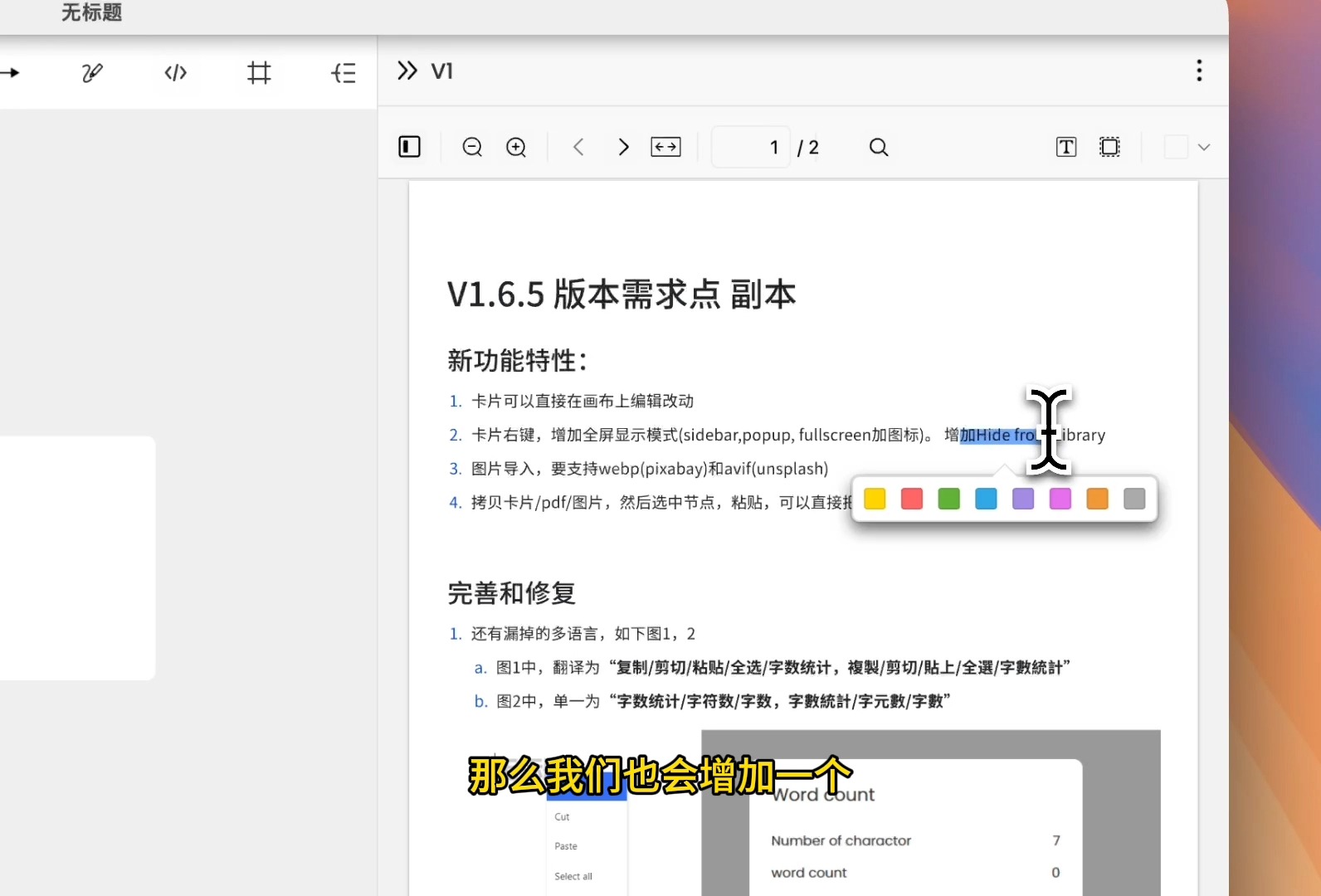Choose gray highlight color
Image resolution: width=1321 pixels, height=896 pixels.
coord(1134,499)
